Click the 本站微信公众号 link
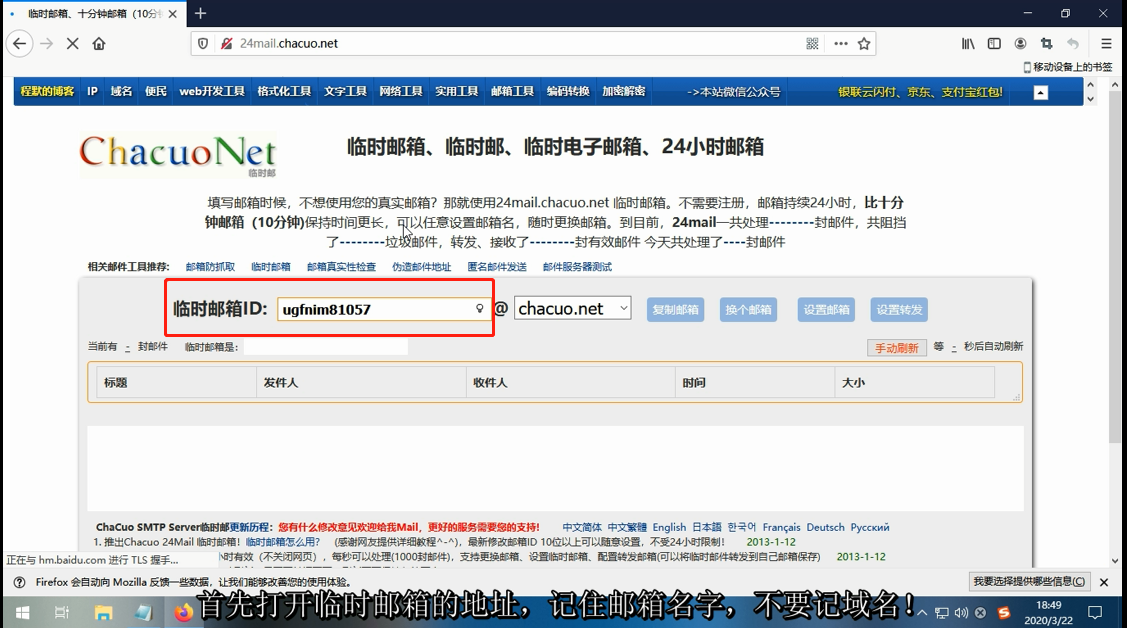 click(733, 92)
